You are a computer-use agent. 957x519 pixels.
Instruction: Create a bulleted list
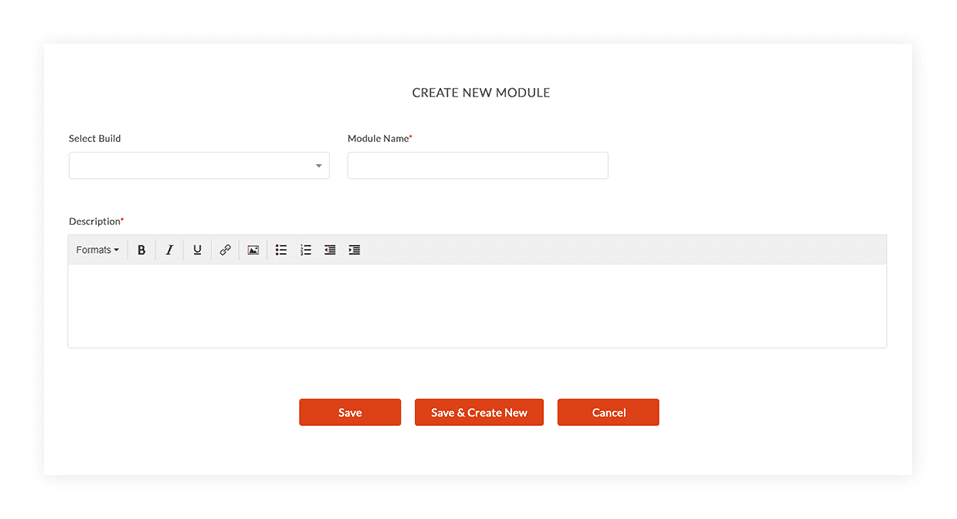pos(281,250)
